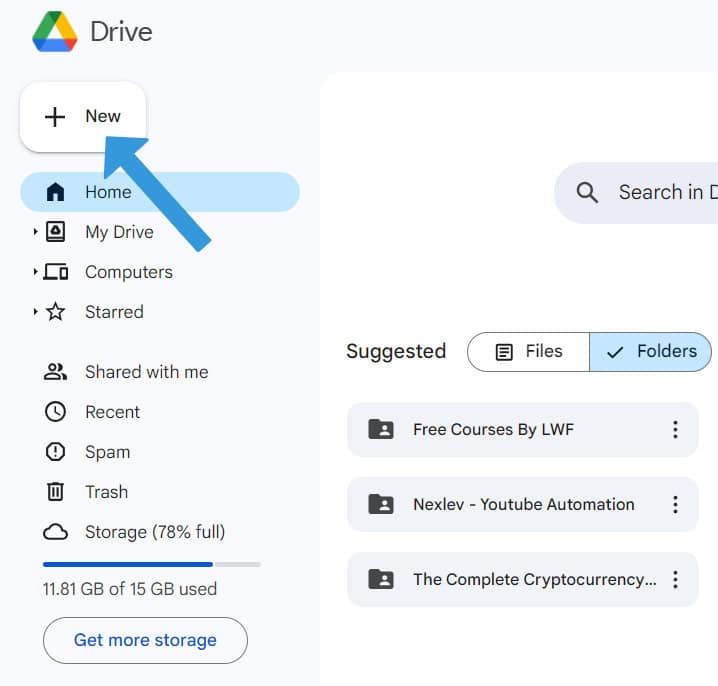Click the Home house icon
718x686 pixels.
55,192
